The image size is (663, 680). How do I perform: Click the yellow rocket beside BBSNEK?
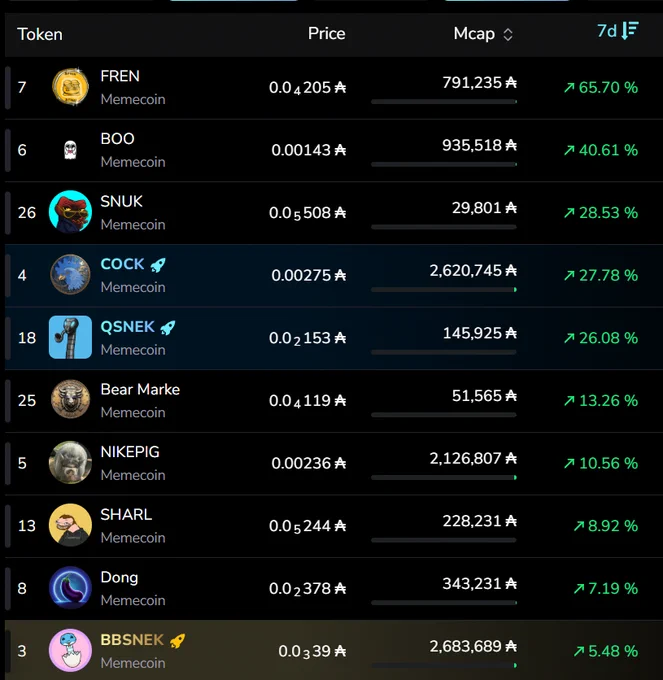177,641
